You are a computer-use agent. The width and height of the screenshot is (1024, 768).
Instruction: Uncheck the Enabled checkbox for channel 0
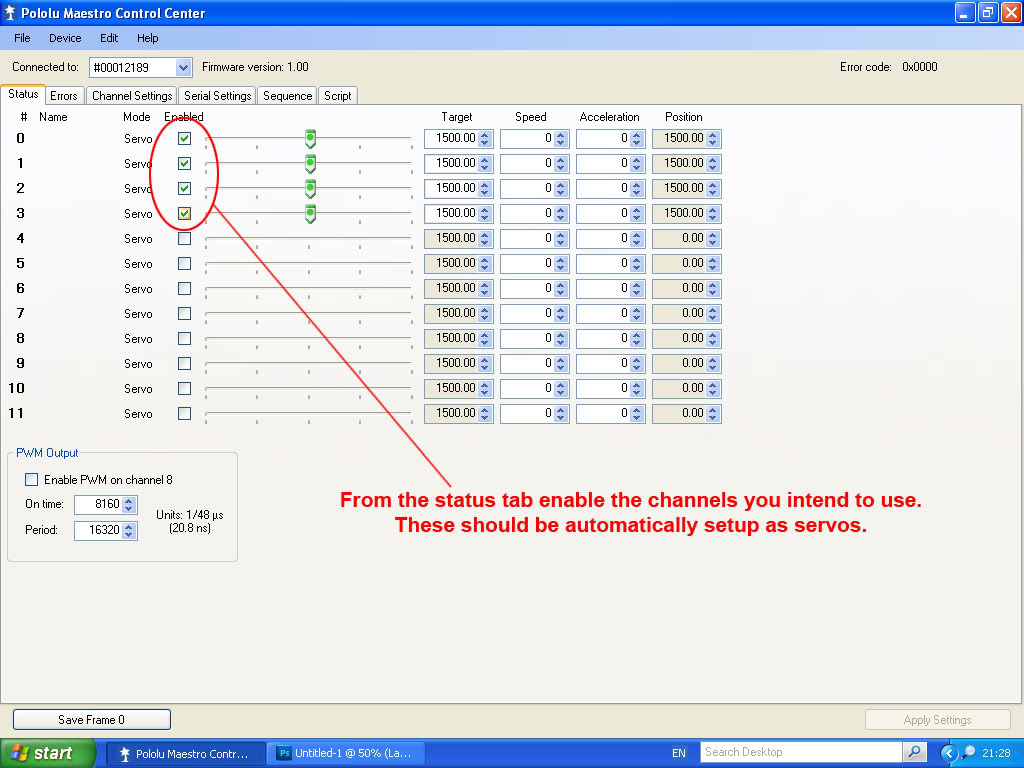point(185,138)
